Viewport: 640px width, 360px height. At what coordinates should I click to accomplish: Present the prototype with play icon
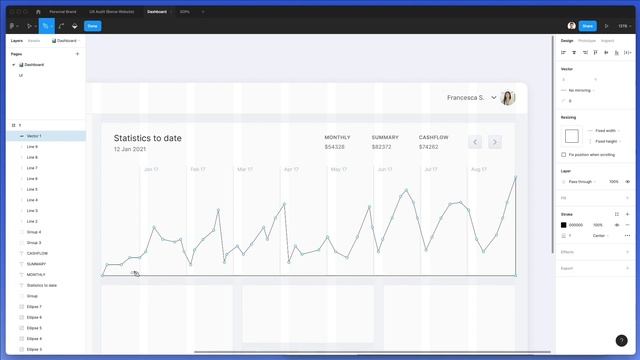[x=607, y=26]
